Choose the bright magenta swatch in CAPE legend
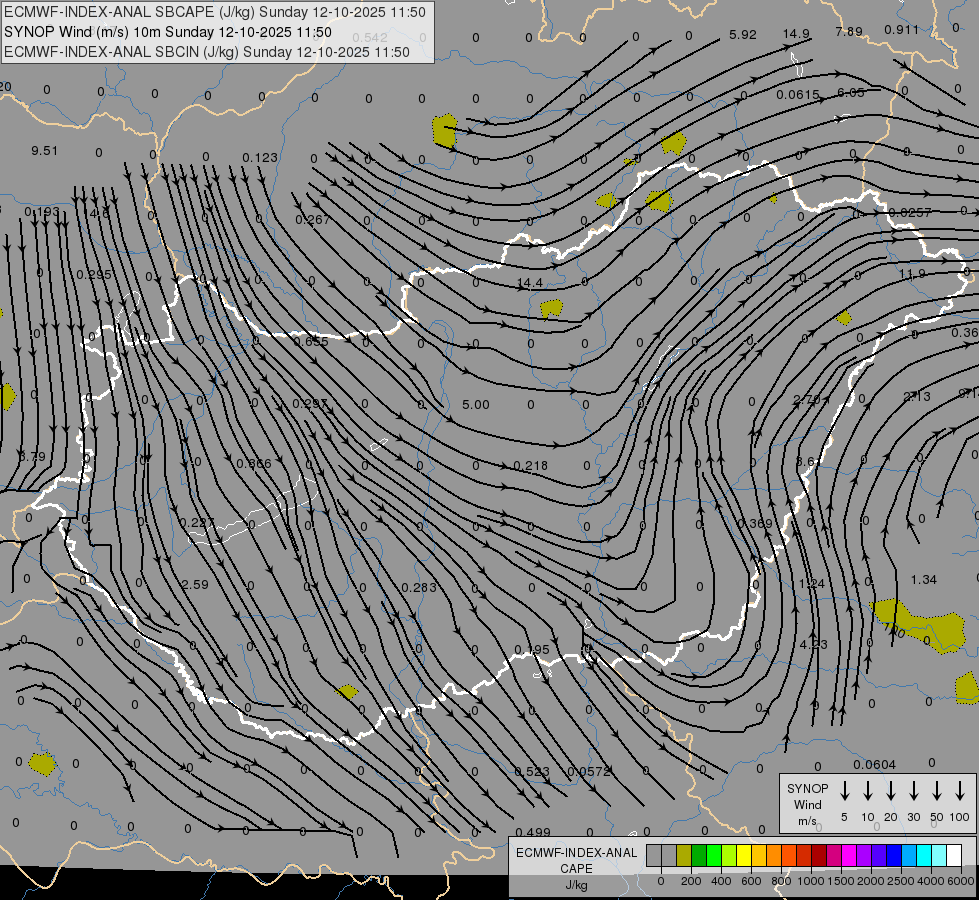Image resolution: width=979 pixels, height=900 pixels. tap(849, 855)
